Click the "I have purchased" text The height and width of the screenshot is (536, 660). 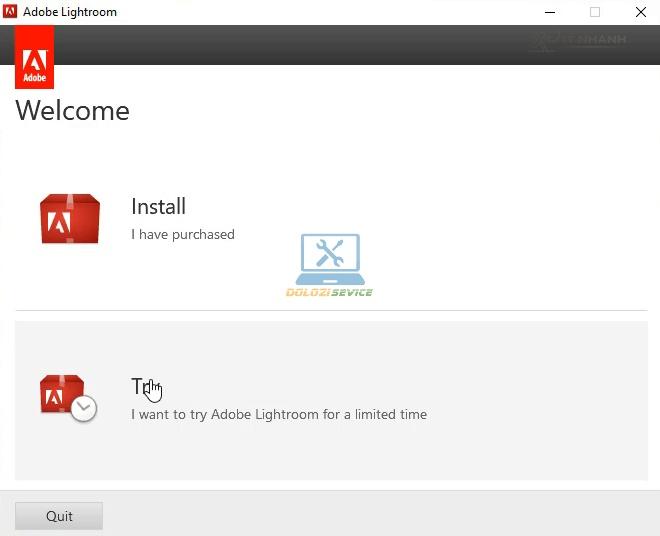183,234
